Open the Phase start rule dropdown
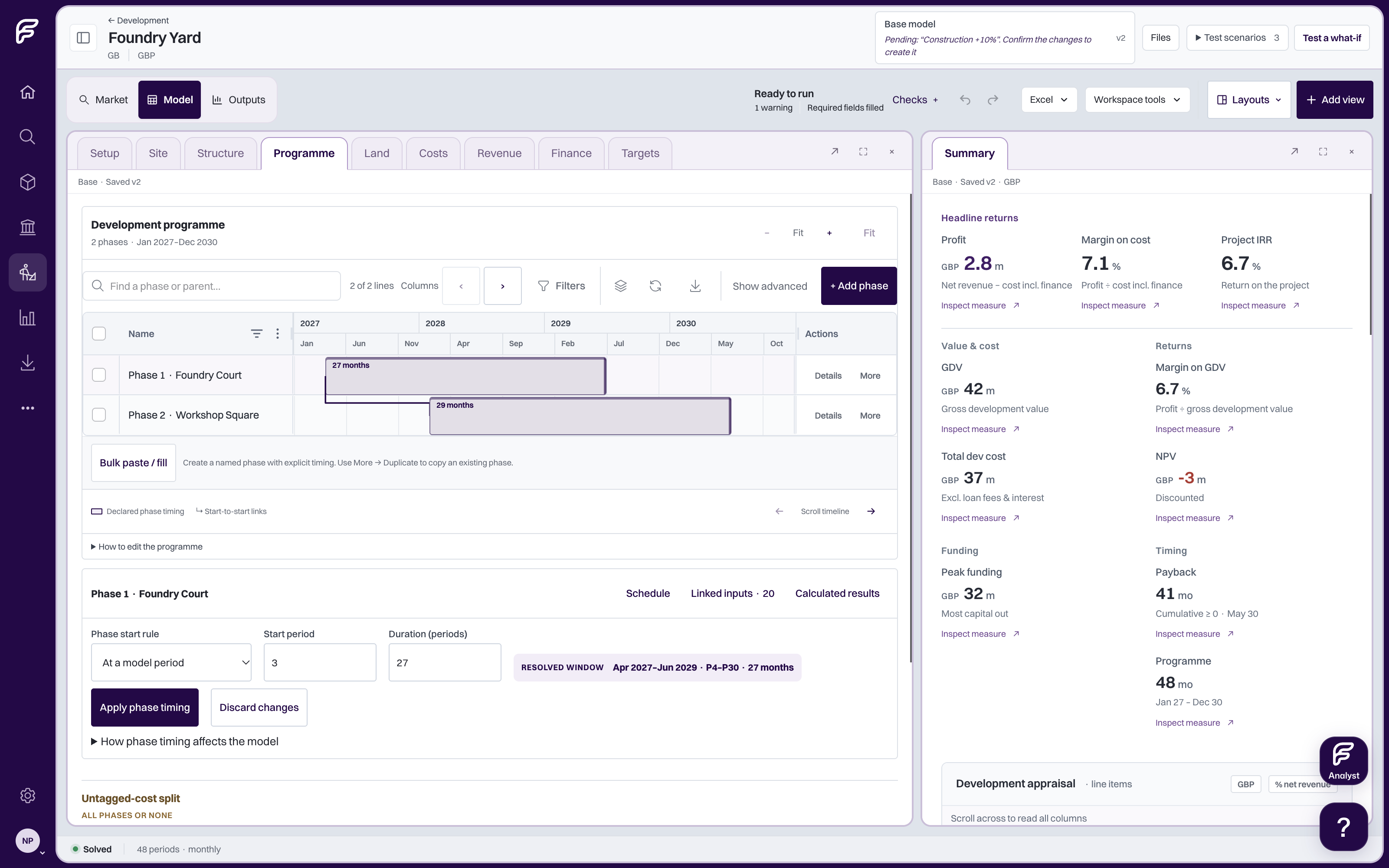1389x868 pixels. tap(171, 662)
